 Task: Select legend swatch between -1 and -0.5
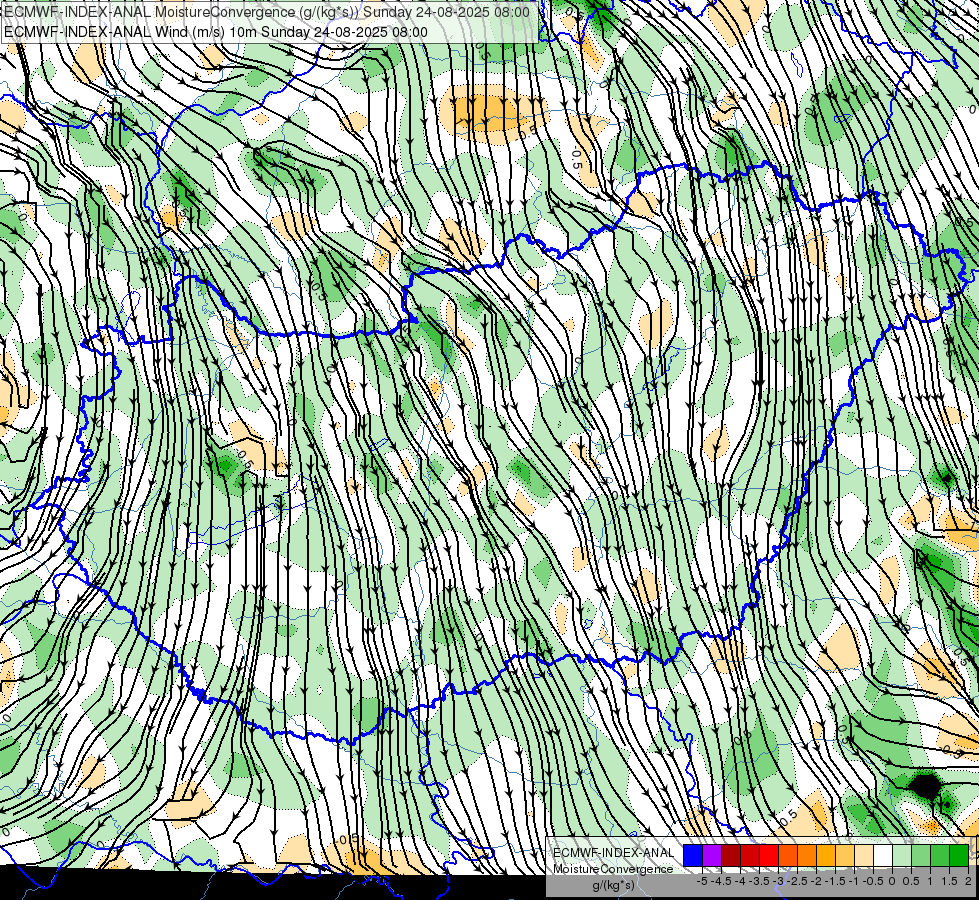tap(864, 855)
